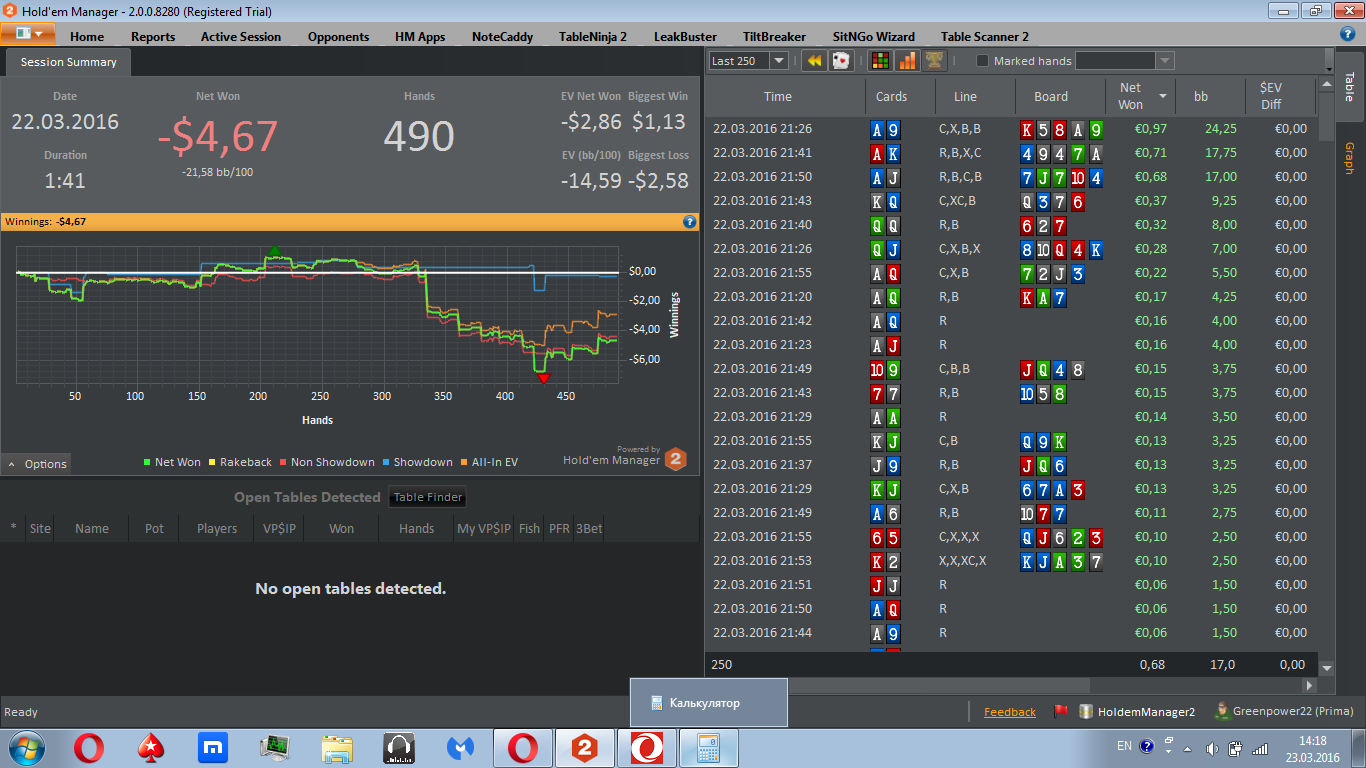Viewport: 1366px width, 768px height.
Task: Expand the graph Options panel
Action: 37,464
